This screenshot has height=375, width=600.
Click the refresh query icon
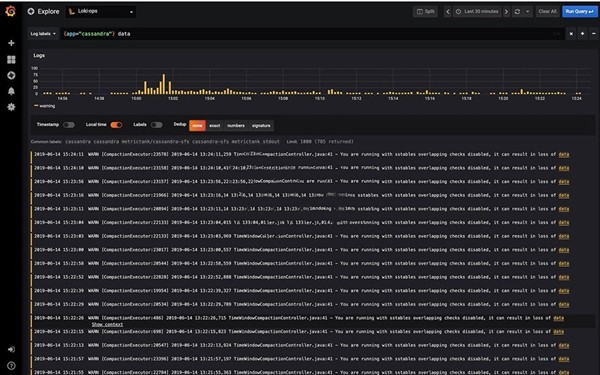517,11
